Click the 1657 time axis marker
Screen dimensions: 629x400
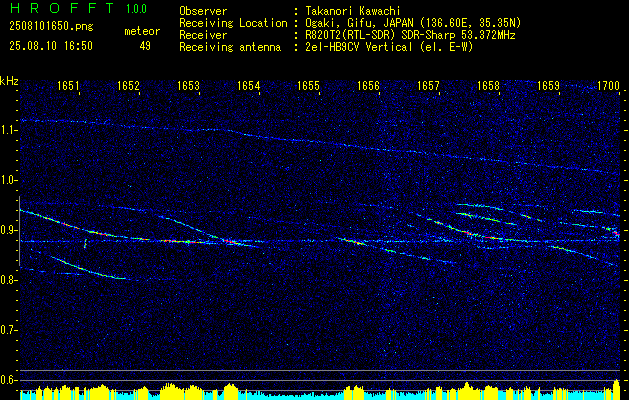[428, 85]
